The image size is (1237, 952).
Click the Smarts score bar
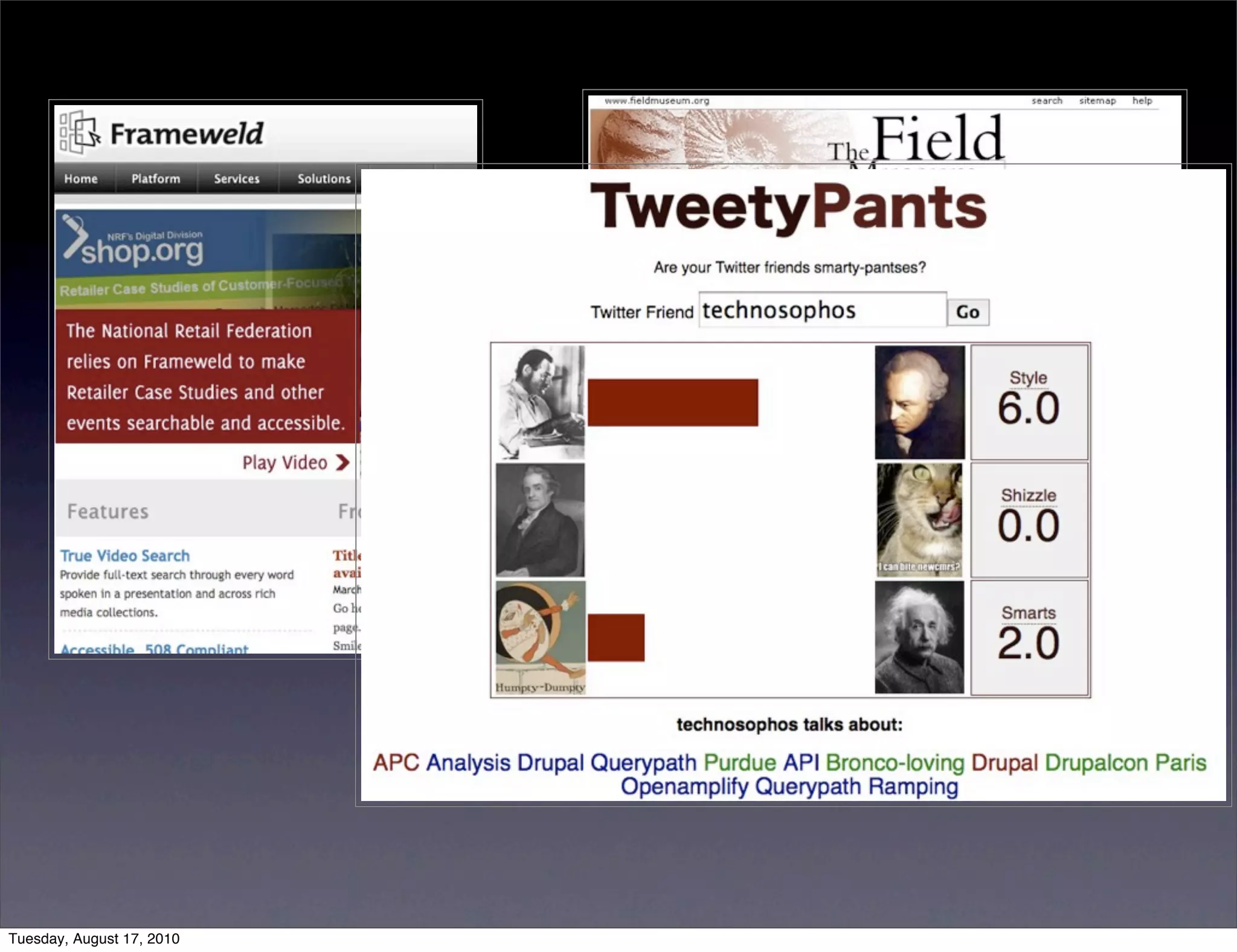pyautogui.click(x=616, y=637)
